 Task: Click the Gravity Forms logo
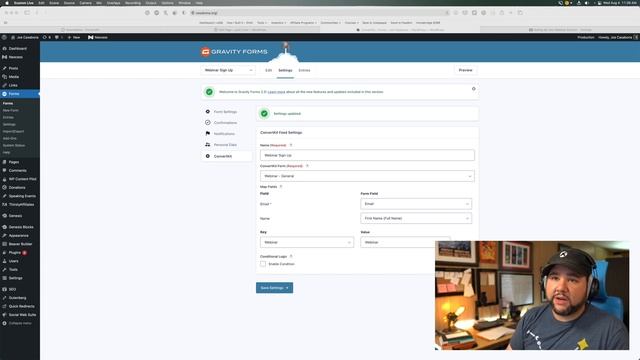point(234,52)
